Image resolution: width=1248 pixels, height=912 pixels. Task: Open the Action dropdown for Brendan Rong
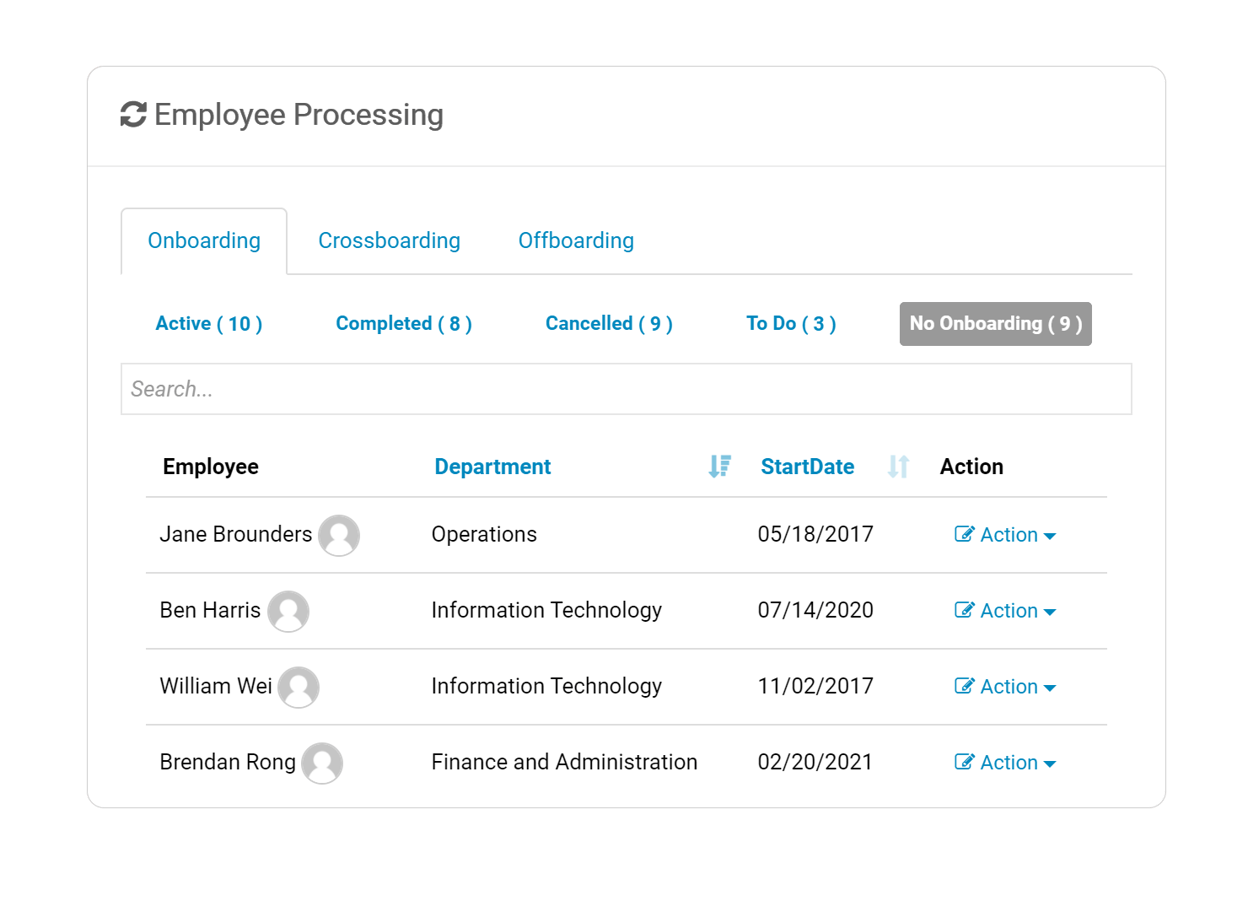[x=1049, y=764]
